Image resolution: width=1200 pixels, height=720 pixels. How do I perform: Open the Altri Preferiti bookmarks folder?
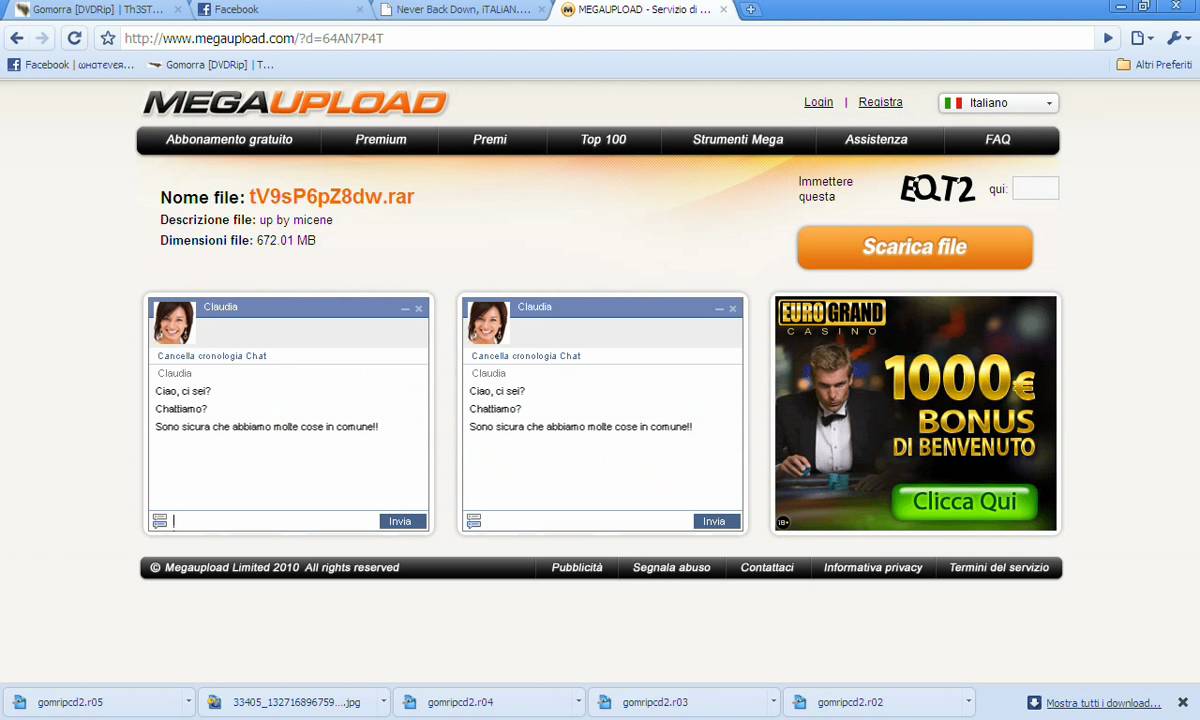pyautogui.click(x=1154, y=65)
